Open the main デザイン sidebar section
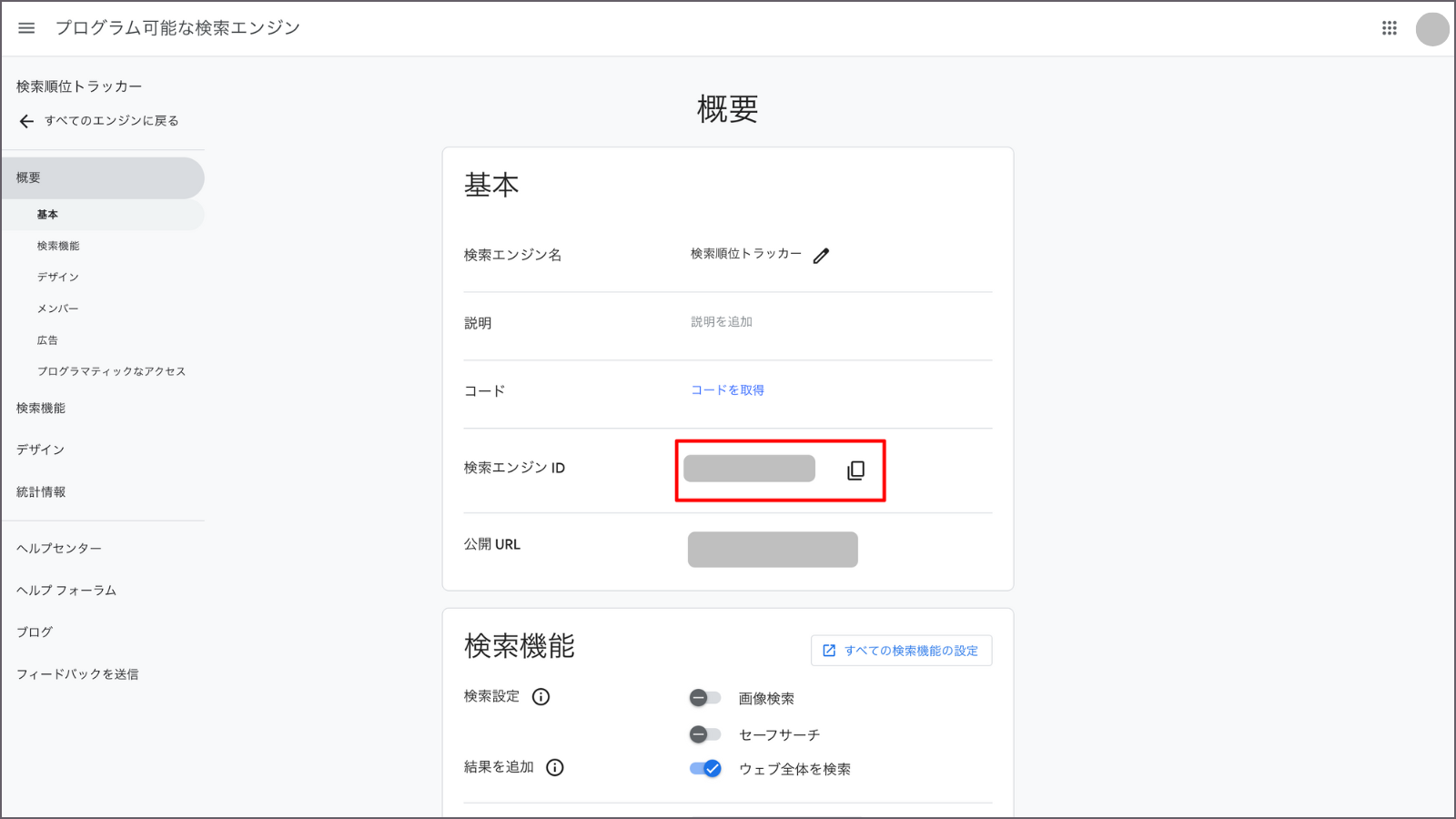The width and height of the screenshot is (1456, 819). pyautogui.click(x=40, y=450)
